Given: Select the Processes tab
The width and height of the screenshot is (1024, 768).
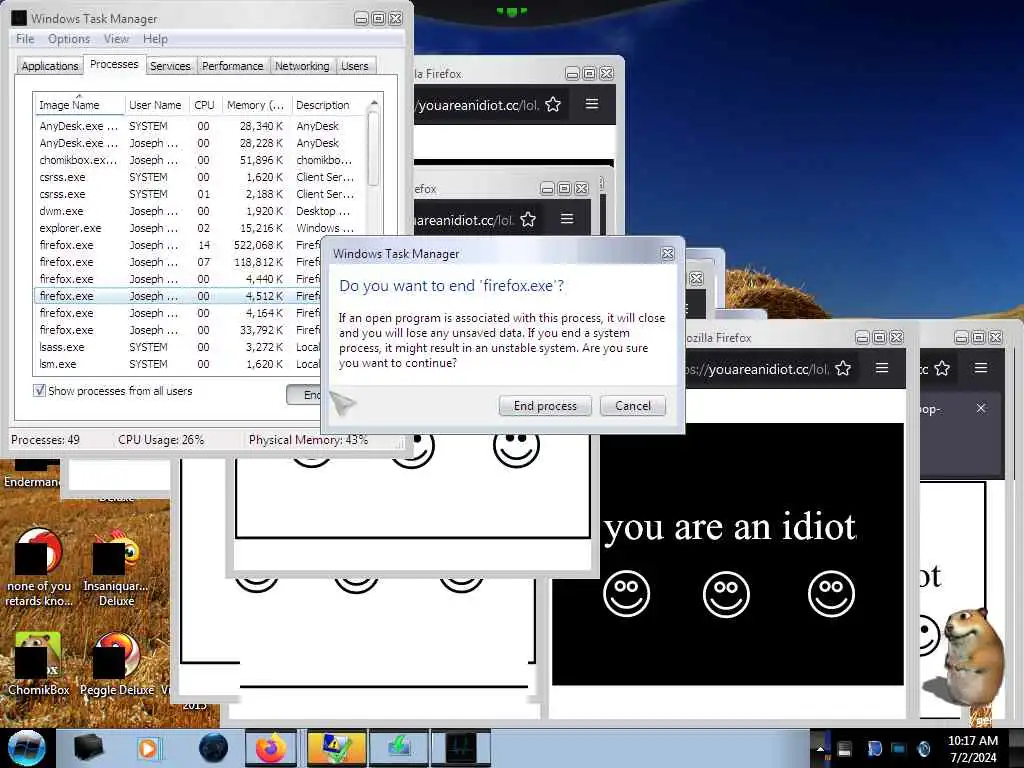Looking at the screenshot, I should 114,64.
